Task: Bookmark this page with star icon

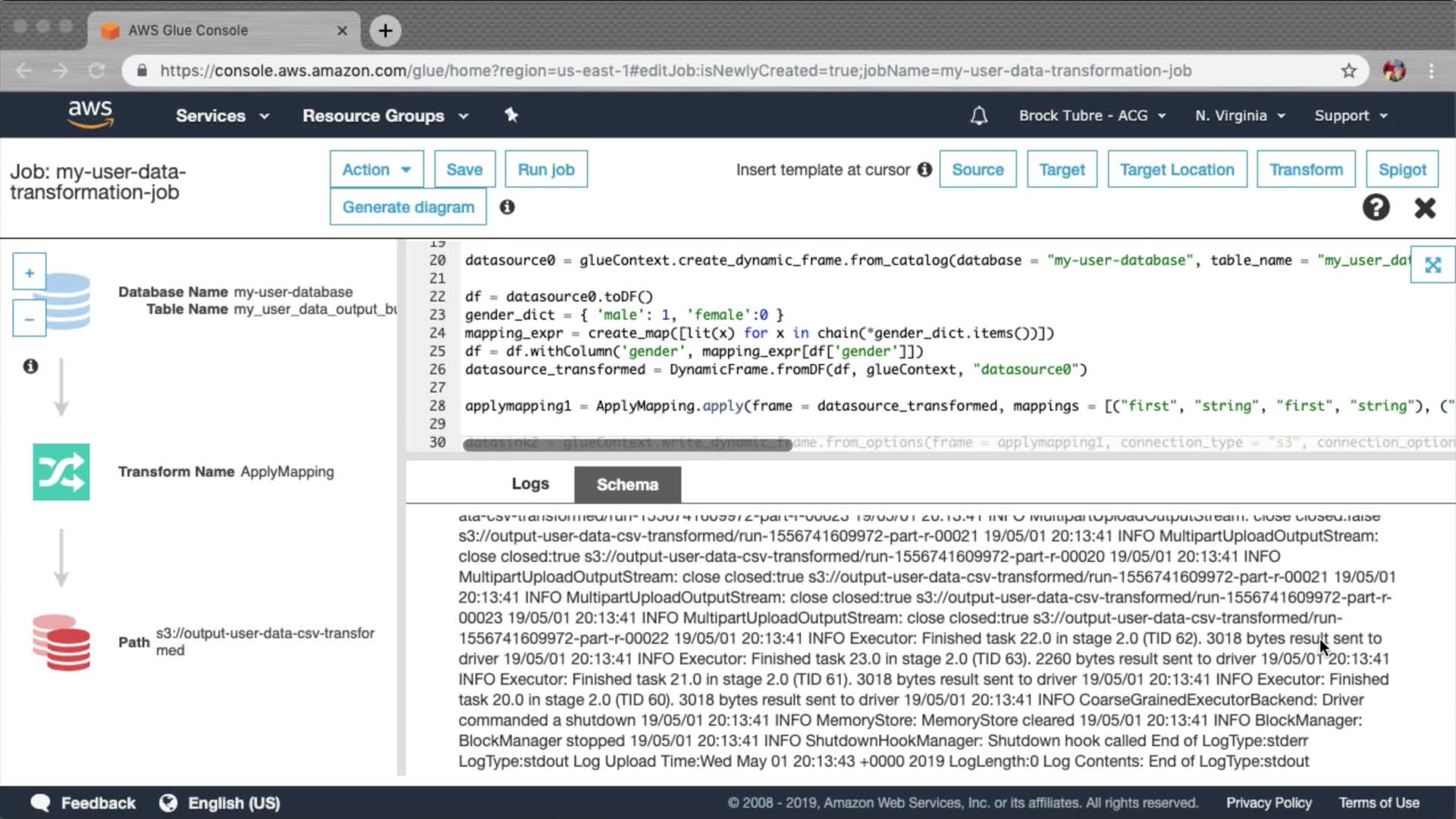Action: [x=1348, y=71]
